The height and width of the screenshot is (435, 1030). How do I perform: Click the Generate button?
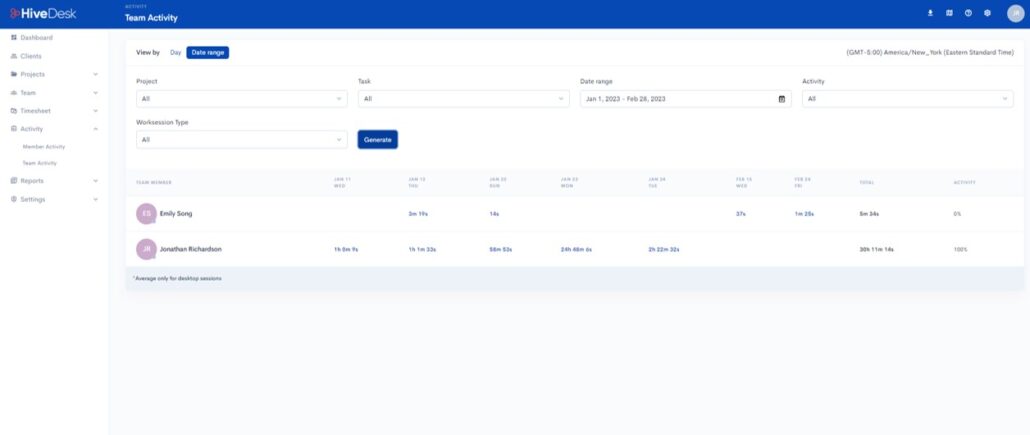pyautogui.click(x=378, y=140)
